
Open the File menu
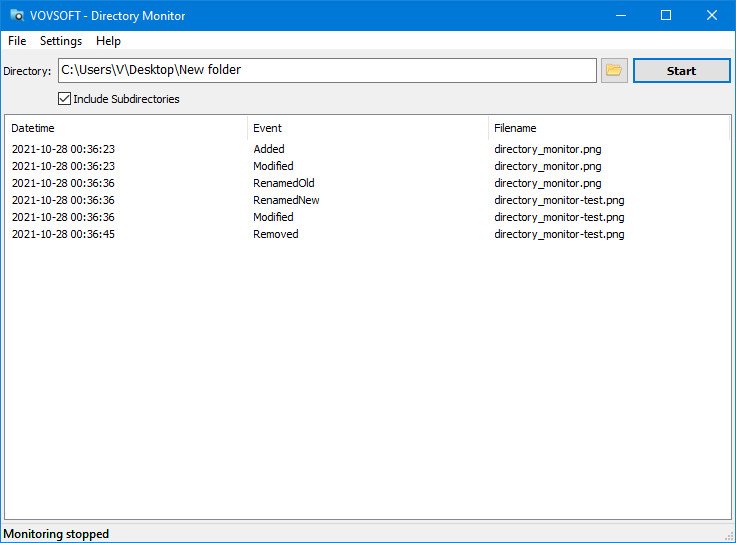tap(17, 41)
